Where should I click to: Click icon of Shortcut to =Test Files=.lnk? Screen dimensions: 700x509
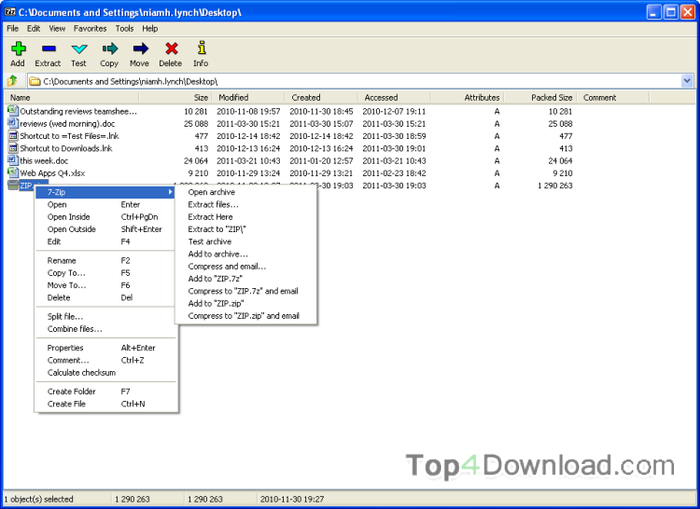pyautogui.click(x=12, y=135)
